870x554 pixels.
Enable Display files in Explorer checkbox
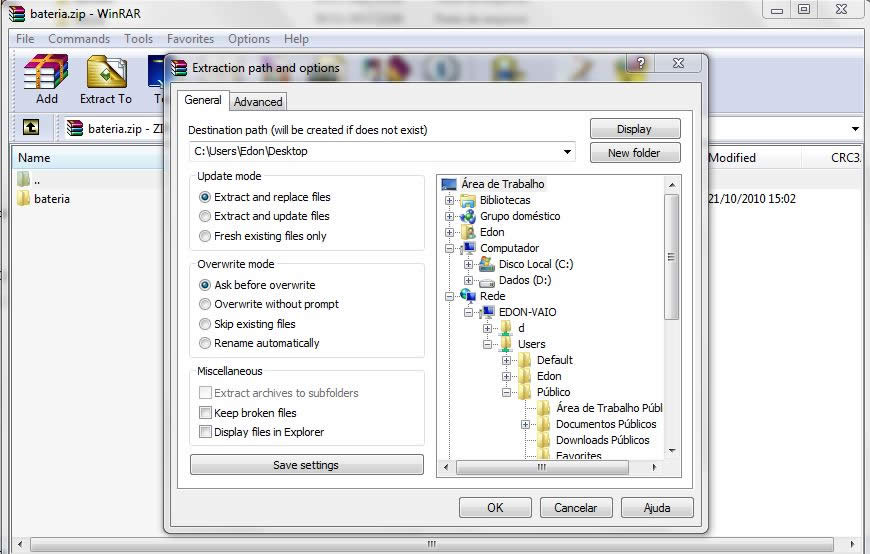205,431
